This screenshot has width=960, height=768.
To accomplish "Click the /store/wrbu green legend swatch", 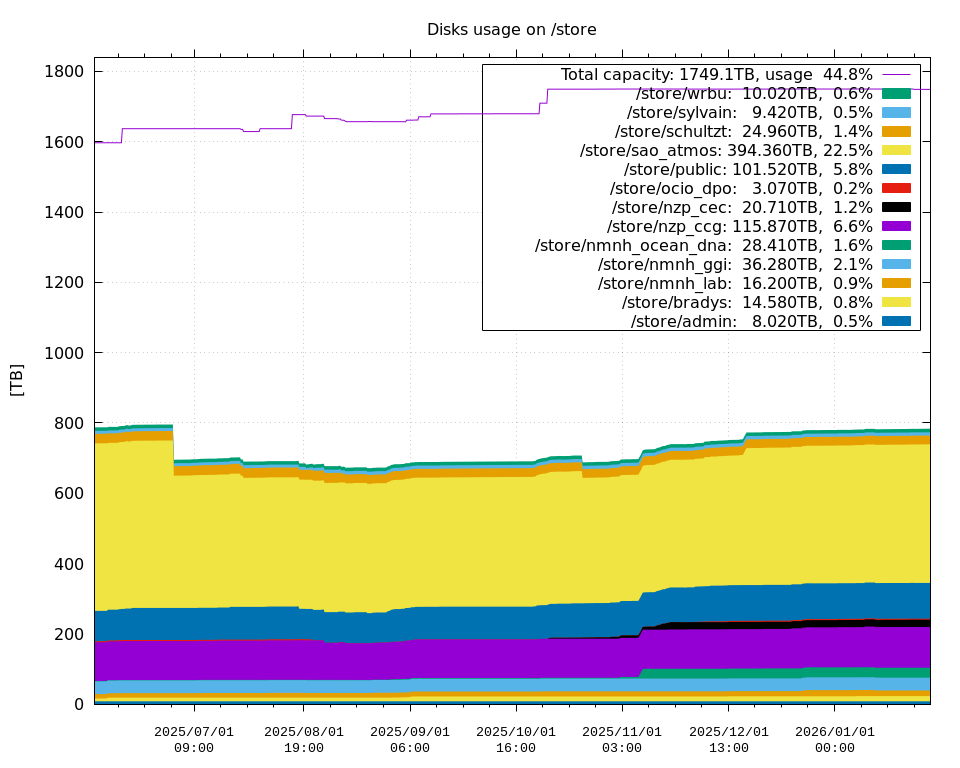I will tap(896, 93).
